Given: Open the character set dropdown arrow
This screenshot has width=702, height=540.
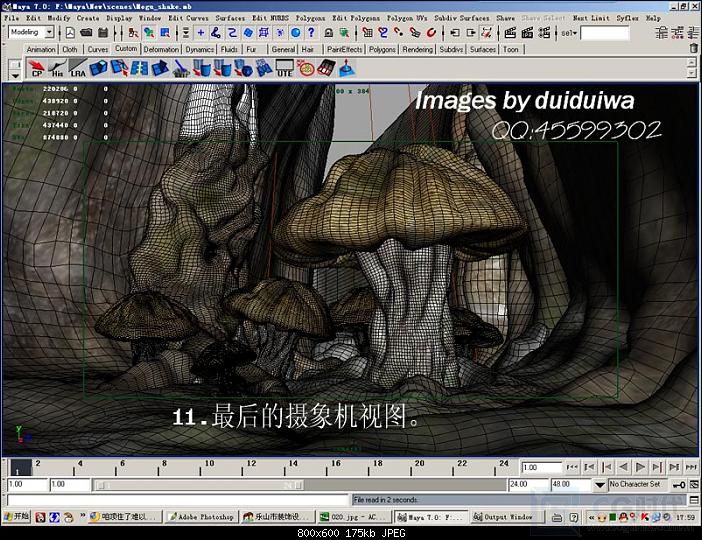Looking at the screenshot, I should pos(600,485).
